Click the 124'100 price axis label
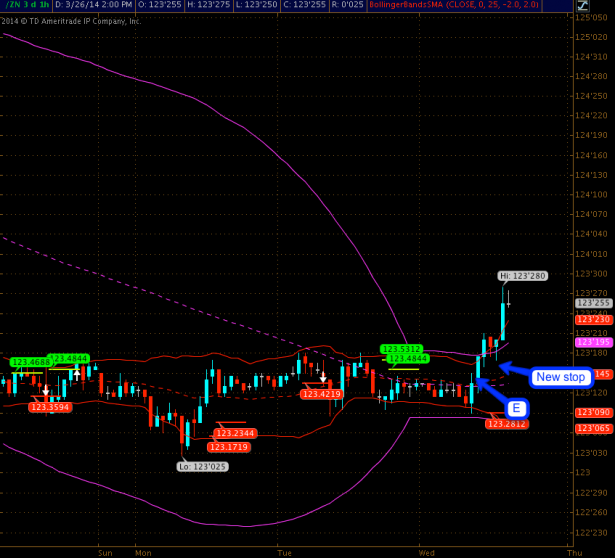This screenshot has height=558, width=615. [591, 194]
